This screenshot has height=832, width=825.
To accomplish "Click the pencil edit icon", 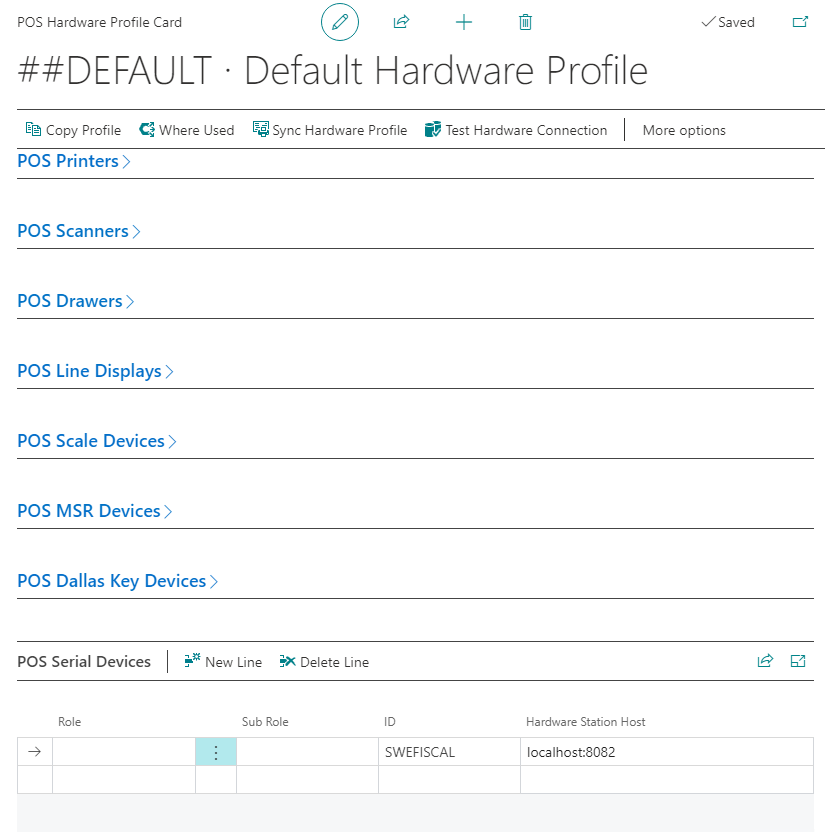I will pyautogui.click(x=340, y=22).
